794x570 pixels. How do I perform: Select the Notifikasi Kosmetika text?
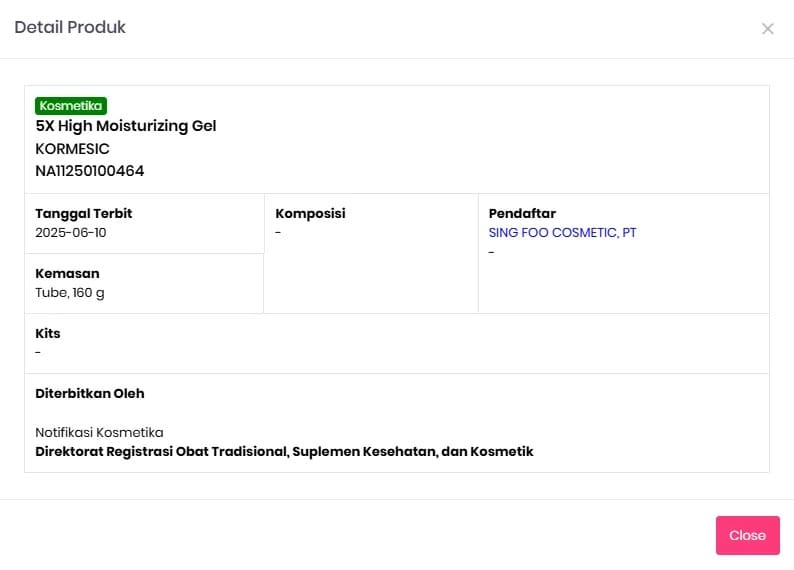tap(99, 432)
